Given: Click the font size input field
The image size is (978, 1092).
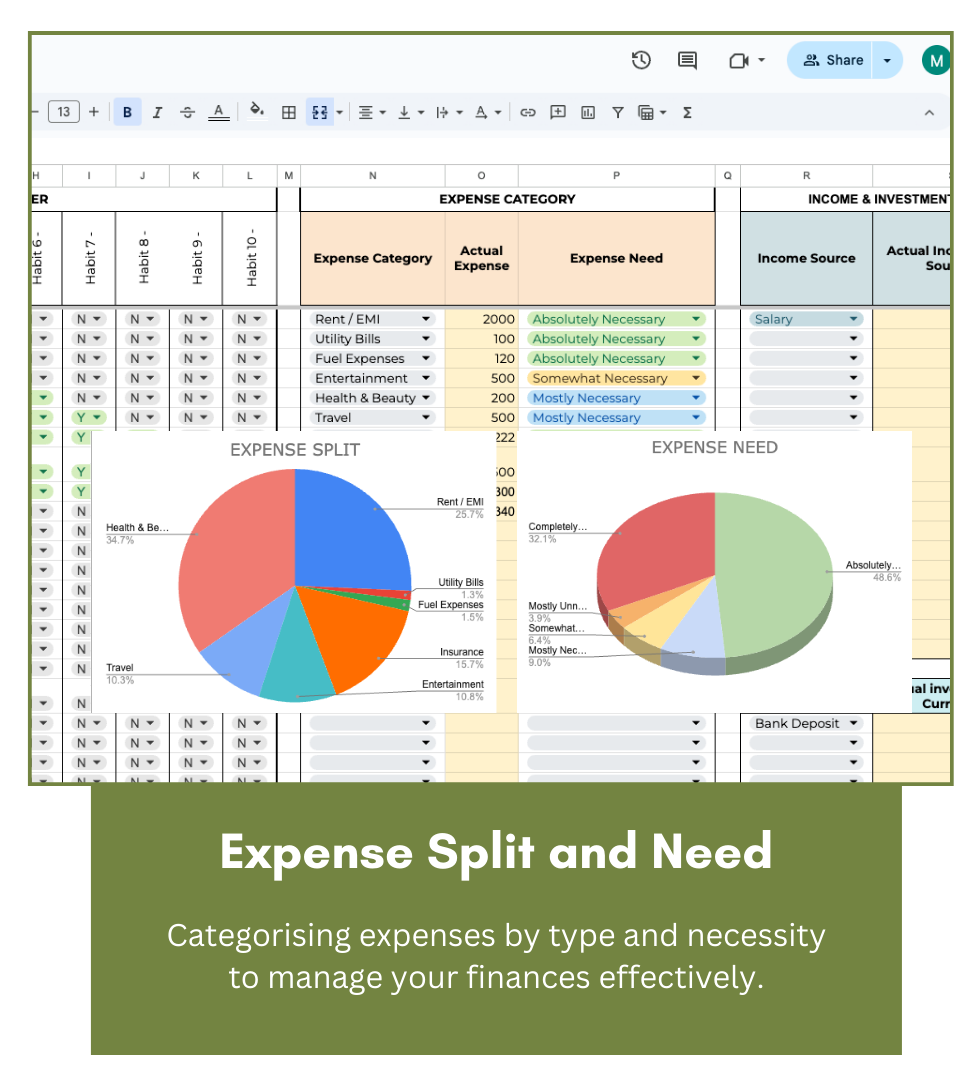Looking at the screenshot, I should pyautogui.click(x=63, y=112).
